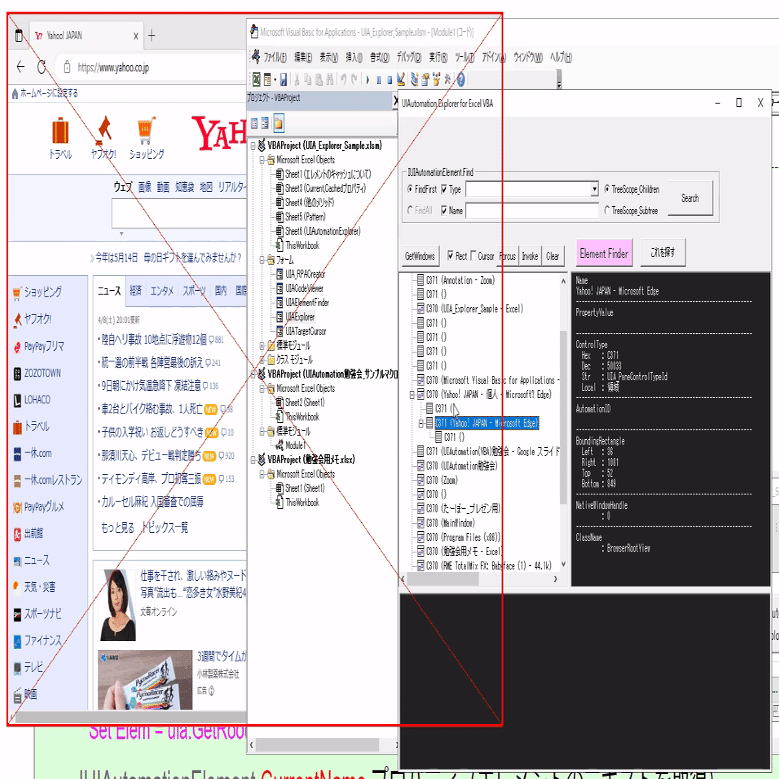Open Object Browser via toolbar icon
Image resolution: width=779 pixels, height=779 pixels.
tap(437, 79)
